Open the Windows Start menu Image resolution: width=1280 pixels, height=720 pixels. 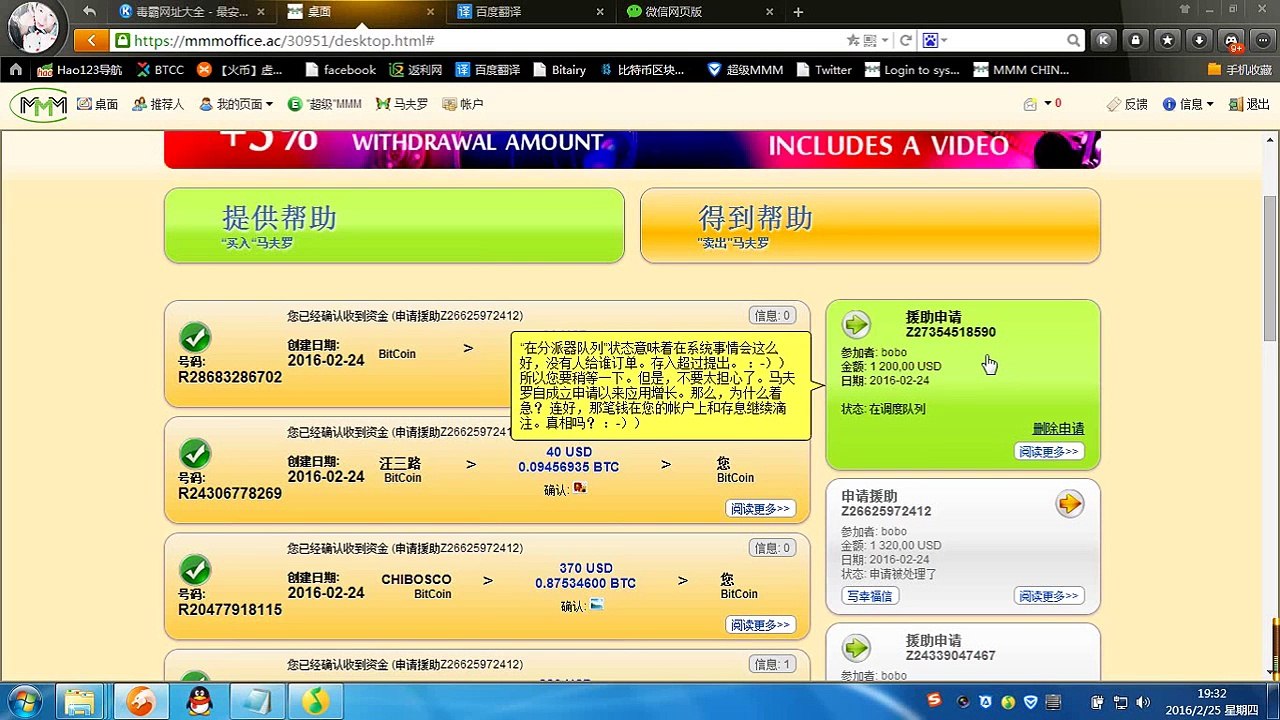(x=22, y=700)
